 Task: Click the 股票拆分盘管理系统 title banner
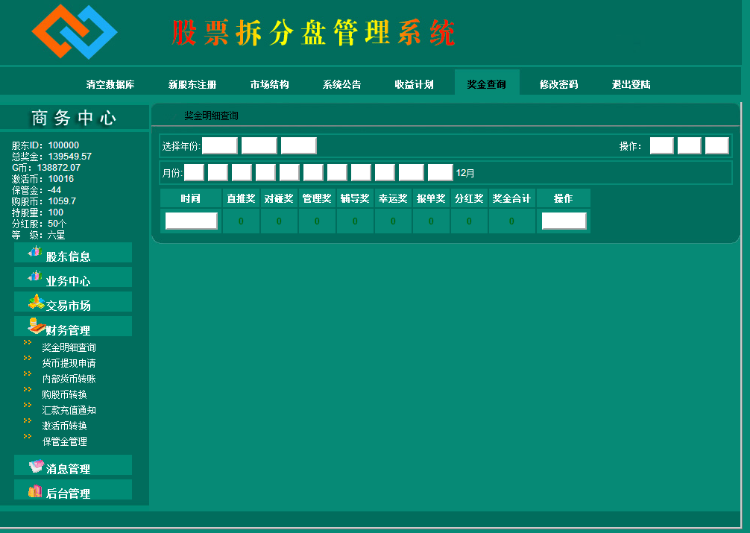[x=313, y=33]
